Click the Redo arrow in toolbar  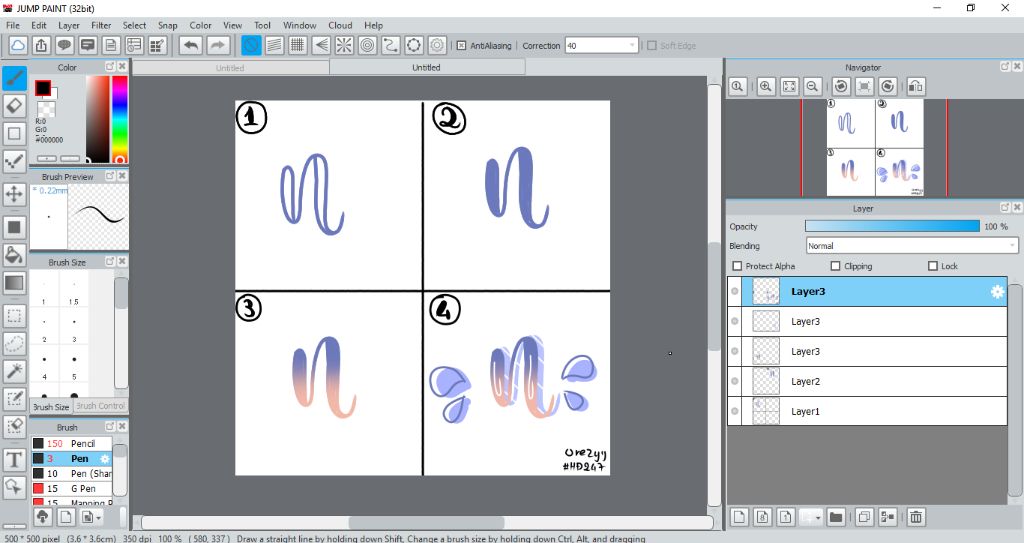218,45
